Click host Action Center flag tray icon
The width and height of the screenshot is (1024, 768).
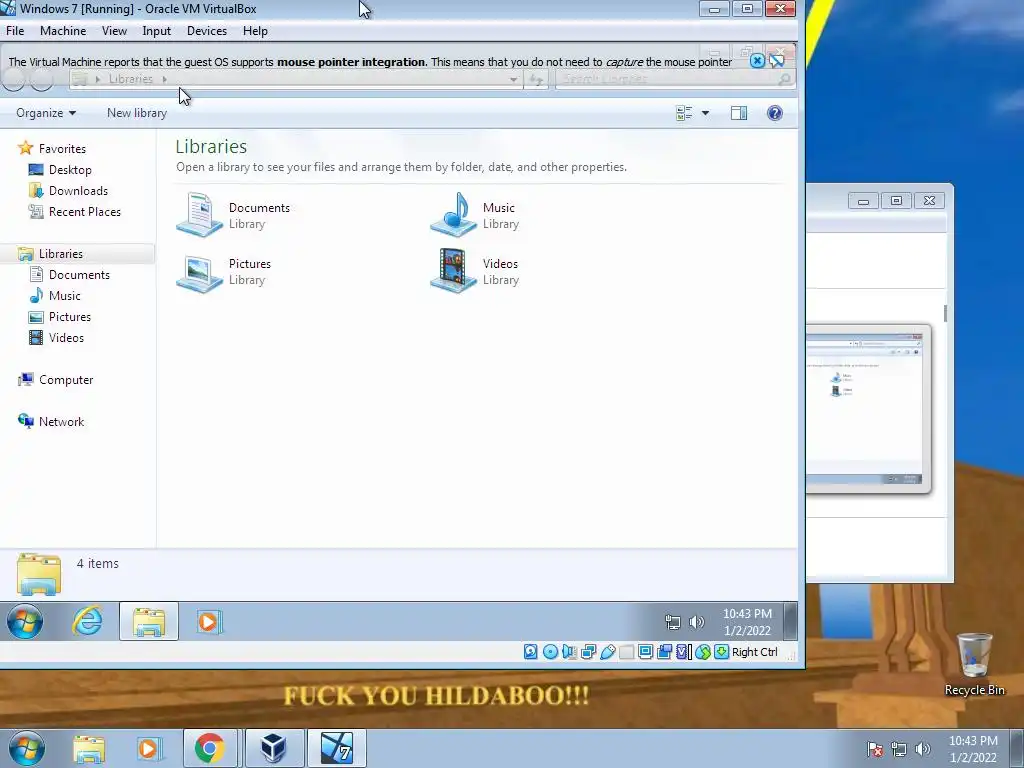(875, 749)
